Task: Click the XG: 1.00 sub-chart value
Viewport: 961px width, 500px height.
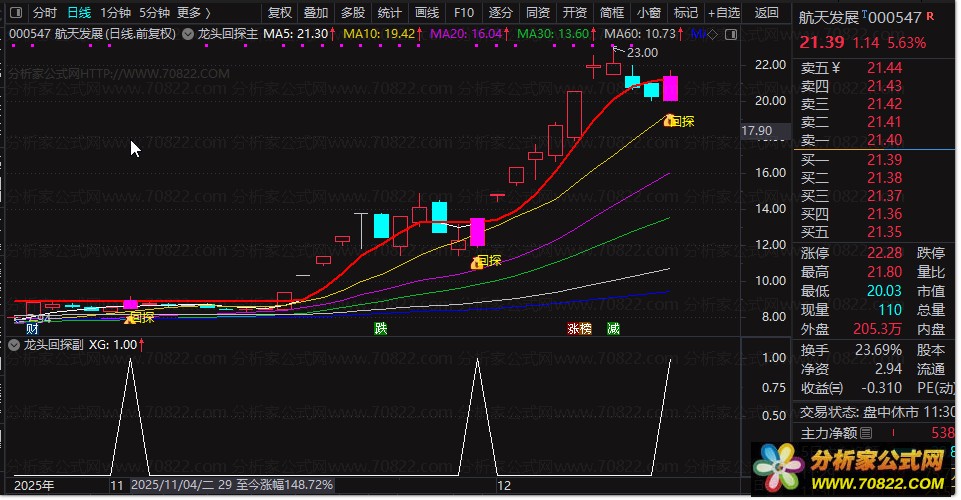Action: tap(113, 345)
